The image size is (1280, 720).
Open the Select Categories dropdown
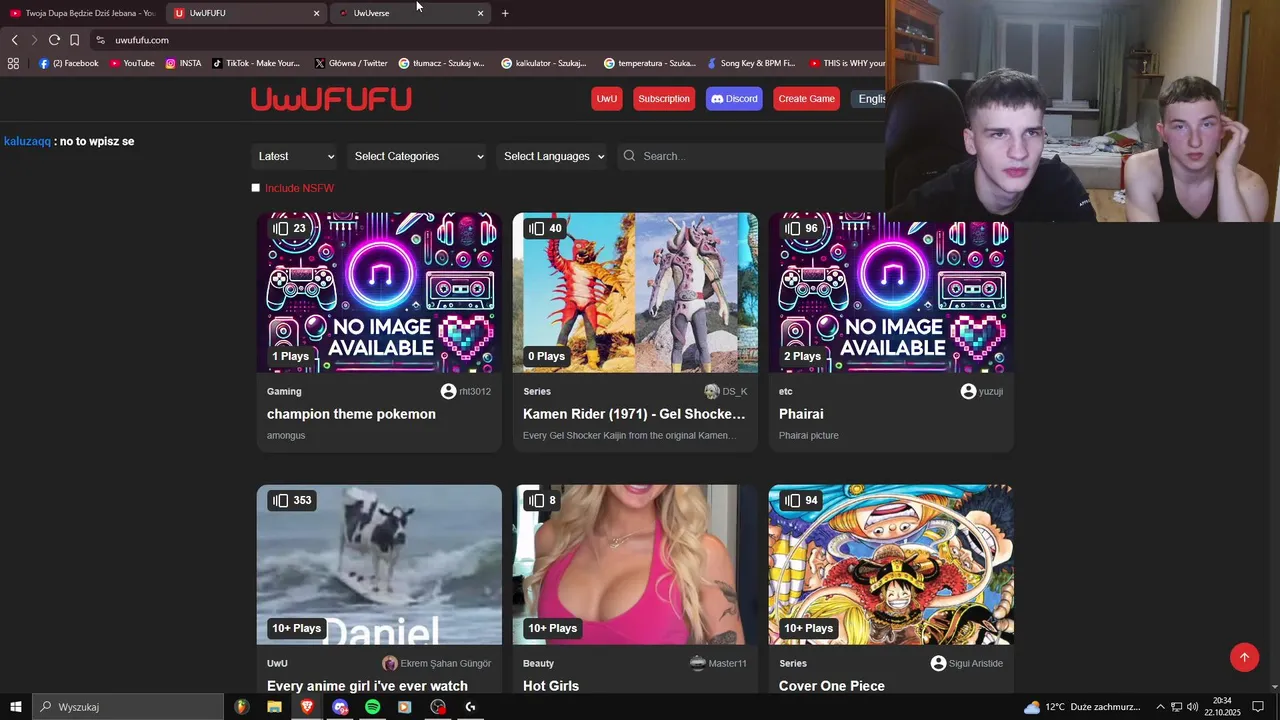tap(418, 156)
